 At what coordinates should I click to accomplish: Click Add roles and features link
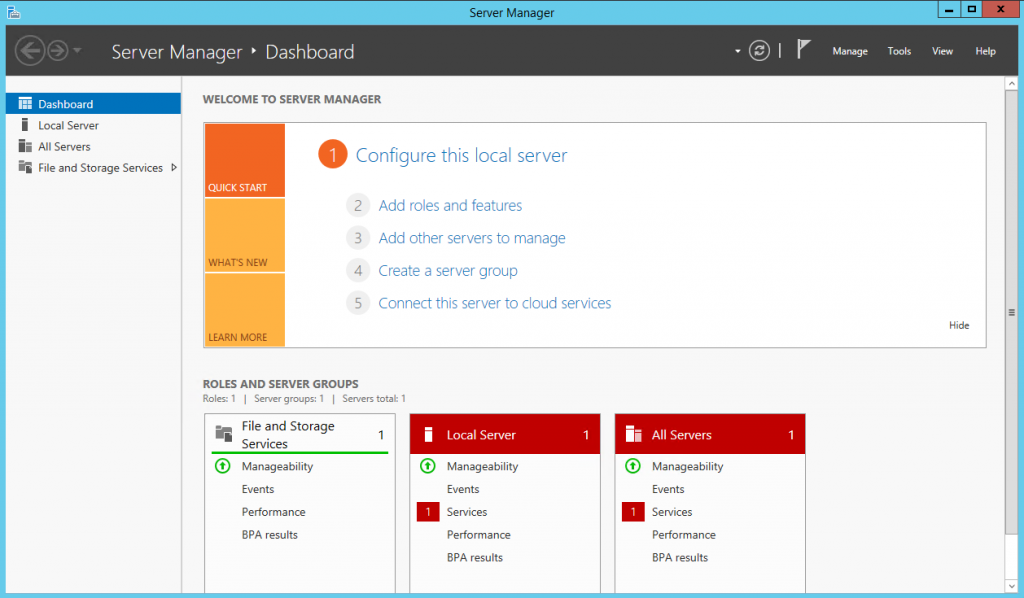(450, 206)
